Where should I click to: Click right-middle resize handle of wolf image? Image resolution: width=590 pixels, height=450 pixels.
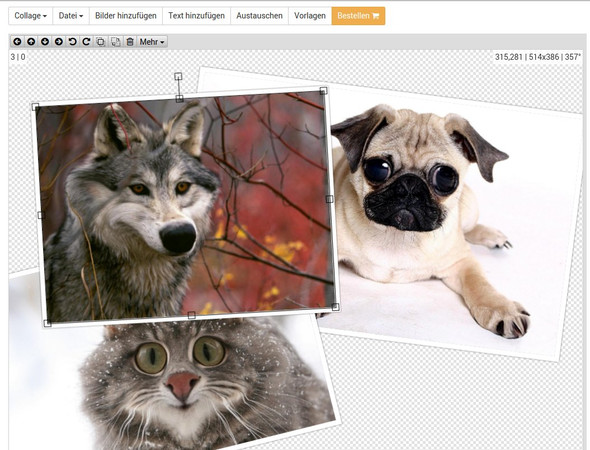click(329, 199)
